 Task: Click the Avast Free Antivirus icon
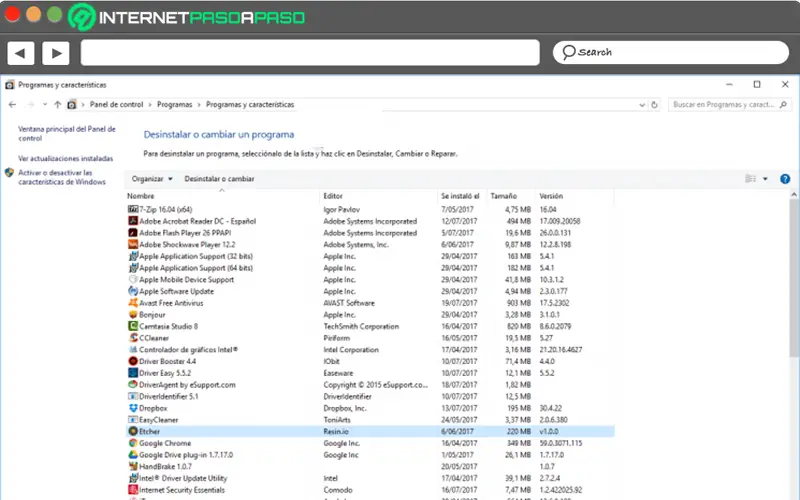(x=133, y=303)
